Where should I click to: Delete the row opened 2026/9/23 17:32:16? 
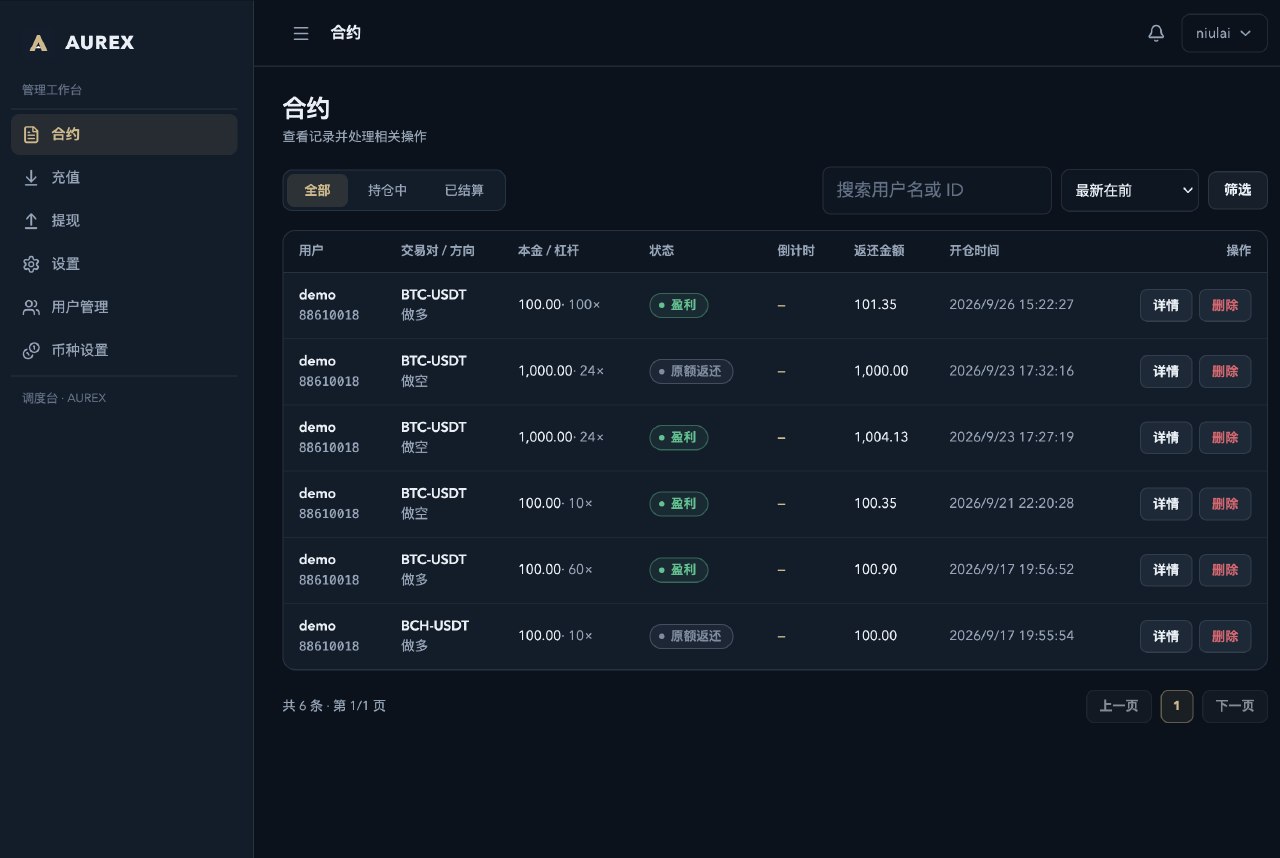pos(1225,371)
